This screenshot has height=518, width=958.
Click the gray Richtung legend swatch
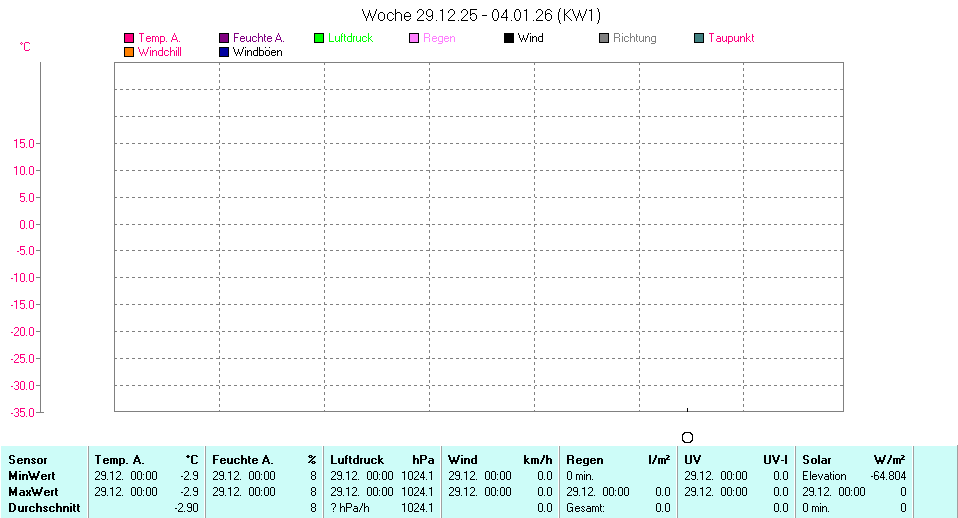coord(604,38)
